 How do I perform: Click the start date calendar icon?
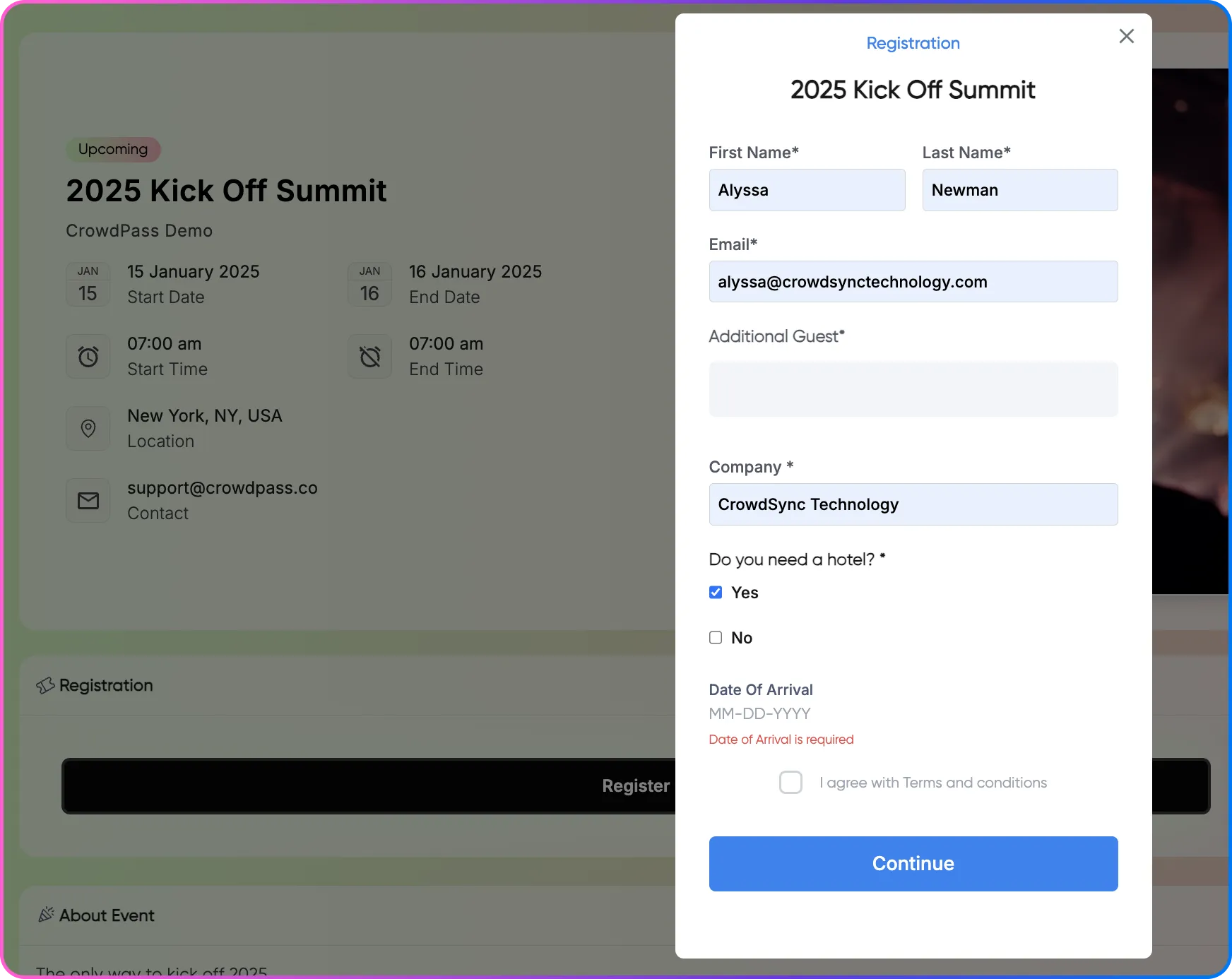[88, 285]
